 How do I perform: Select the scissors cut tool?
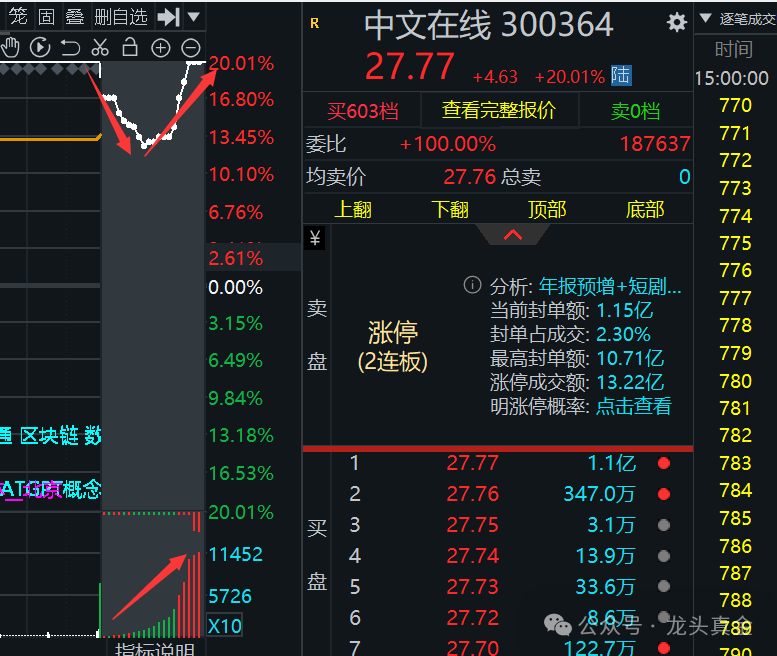click(x=100, y=48)
